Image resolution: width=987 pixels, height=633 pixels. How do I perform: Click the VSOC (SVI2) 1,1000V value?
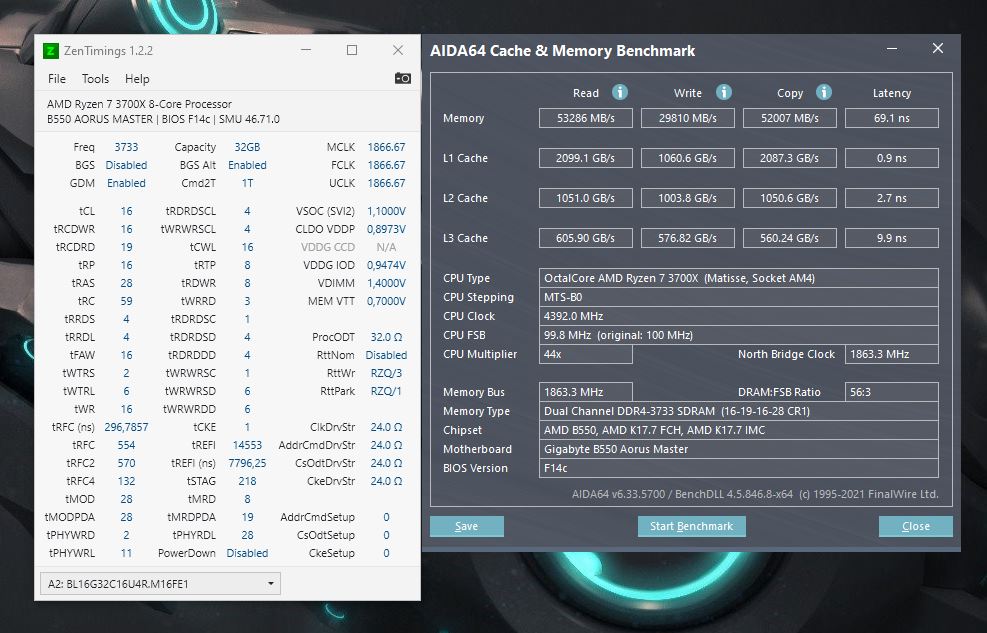[x=386, y=211]
